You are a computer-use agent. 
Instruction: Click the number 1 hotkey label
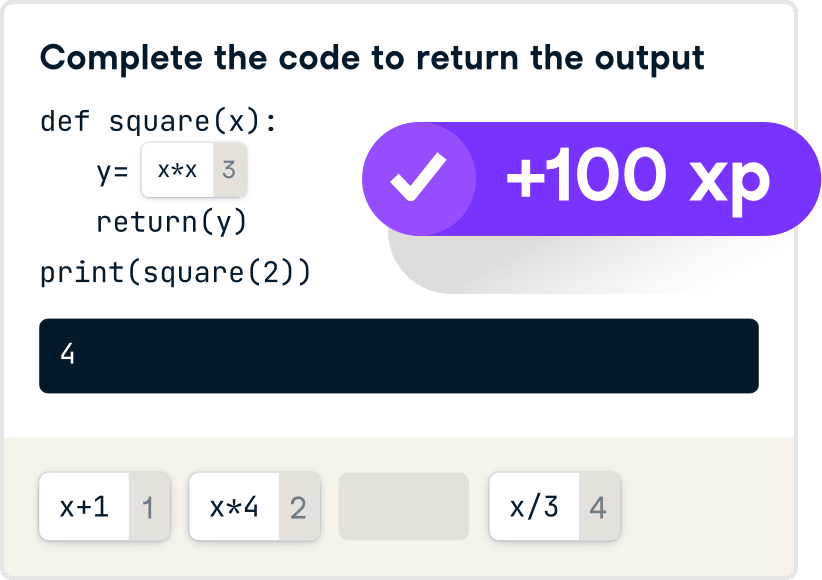(x=148, y=508)
